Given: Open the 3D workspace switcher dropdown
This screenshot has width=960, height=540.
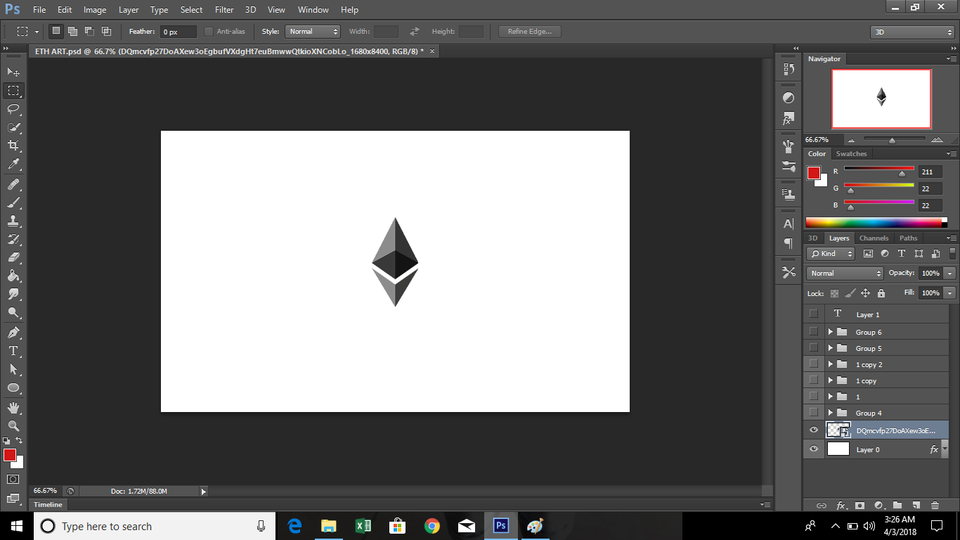Looking at the screenshot, I should tap(912, 32).
